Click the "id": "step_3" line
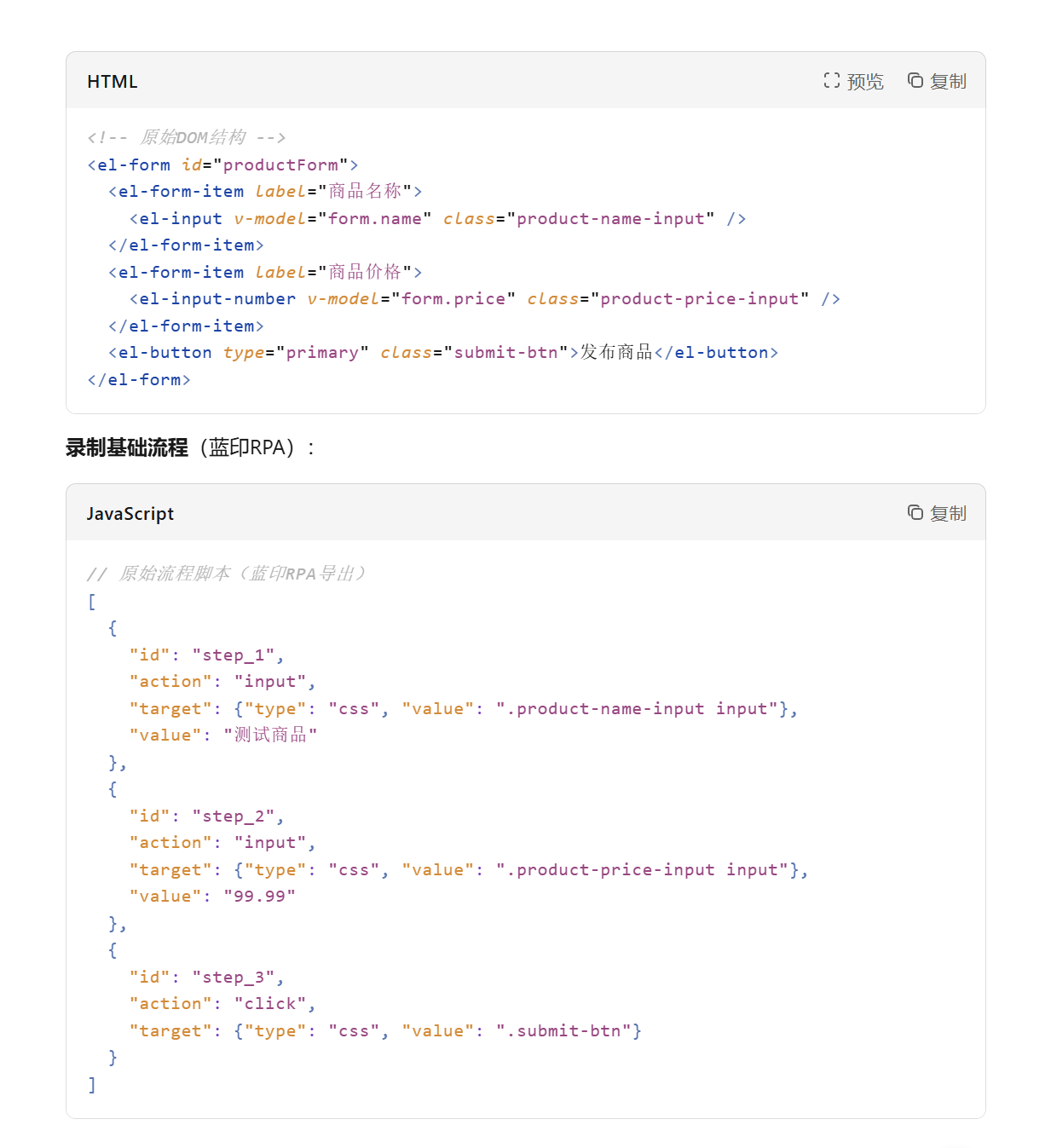The image size is (1051, 1148). click(207, 977)
